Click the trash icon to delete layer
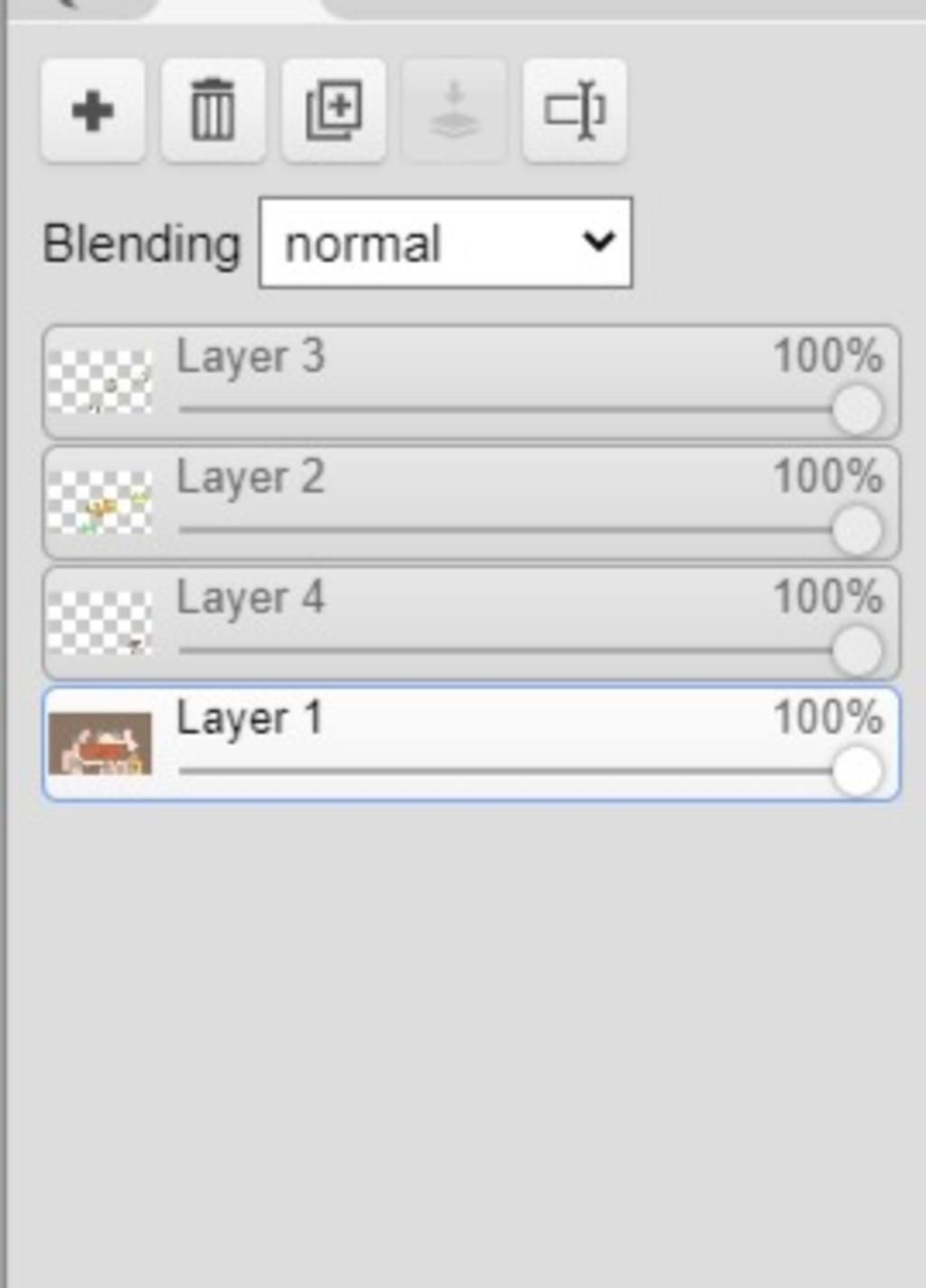Screen dimensions: 926x1288 click(x=213, y=111)
